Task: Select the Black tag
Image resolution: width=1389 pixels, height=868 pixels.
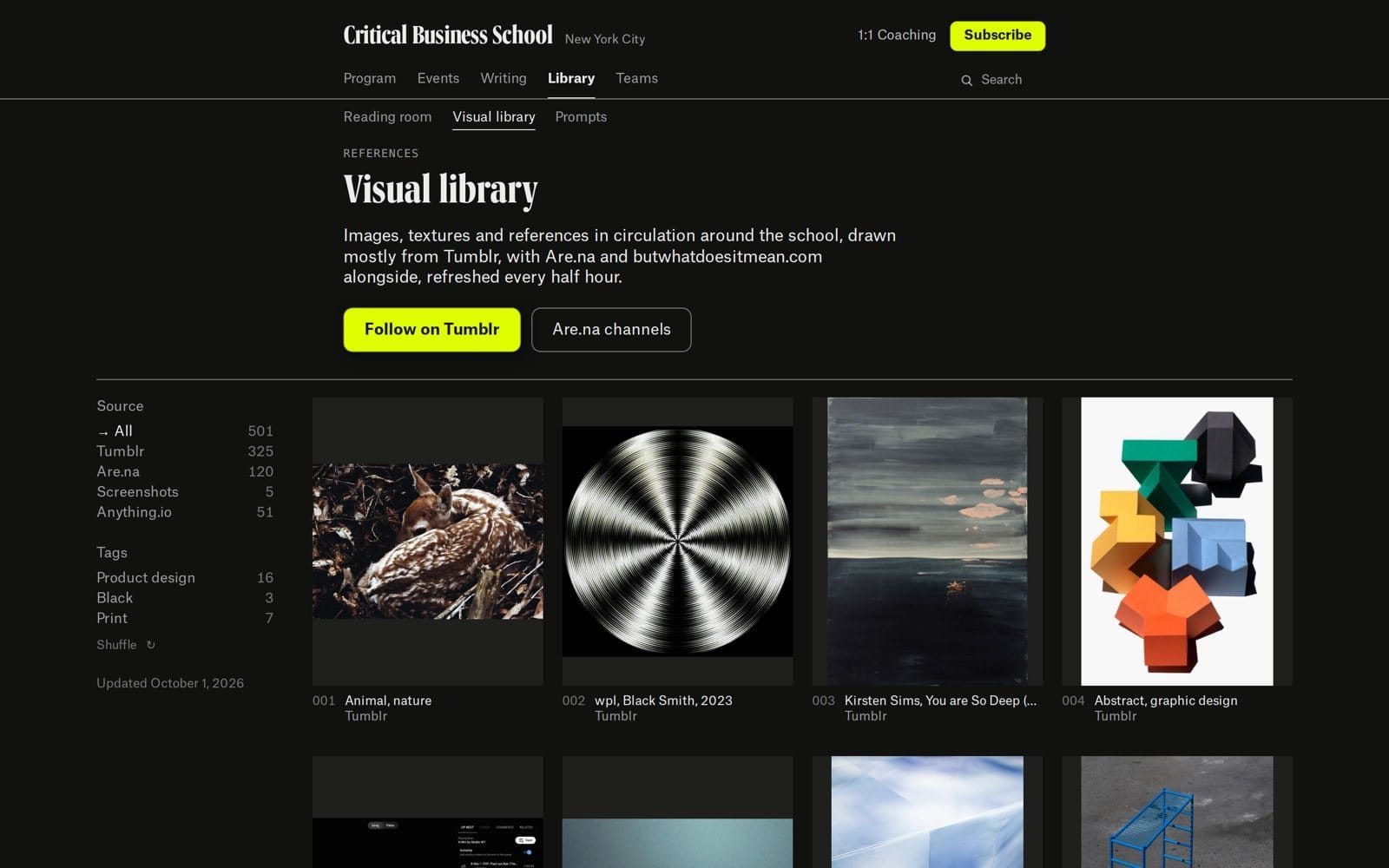Action: click(185, 598)
